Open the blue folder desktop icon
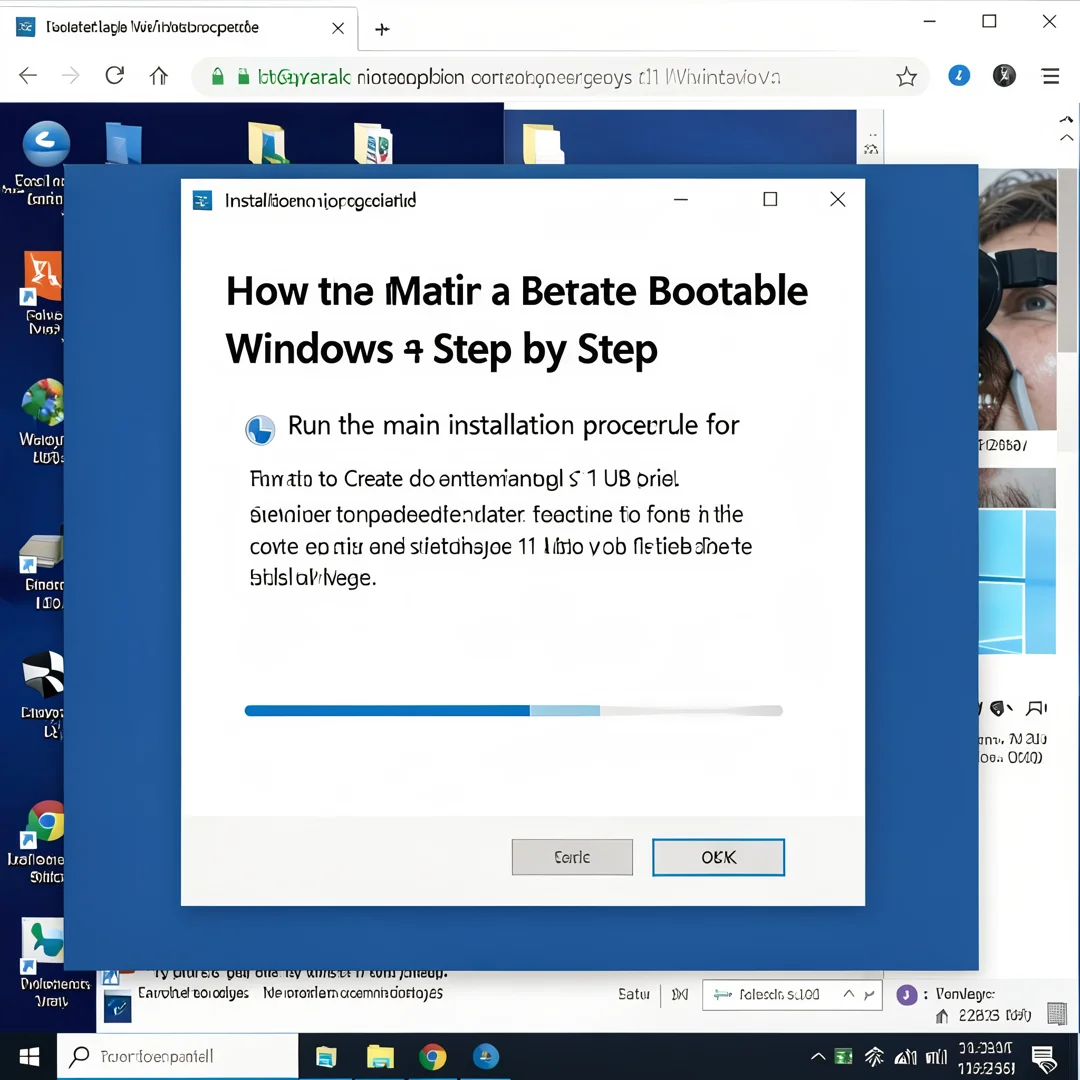1080x1080 pixels. click(x=124, y=143)
